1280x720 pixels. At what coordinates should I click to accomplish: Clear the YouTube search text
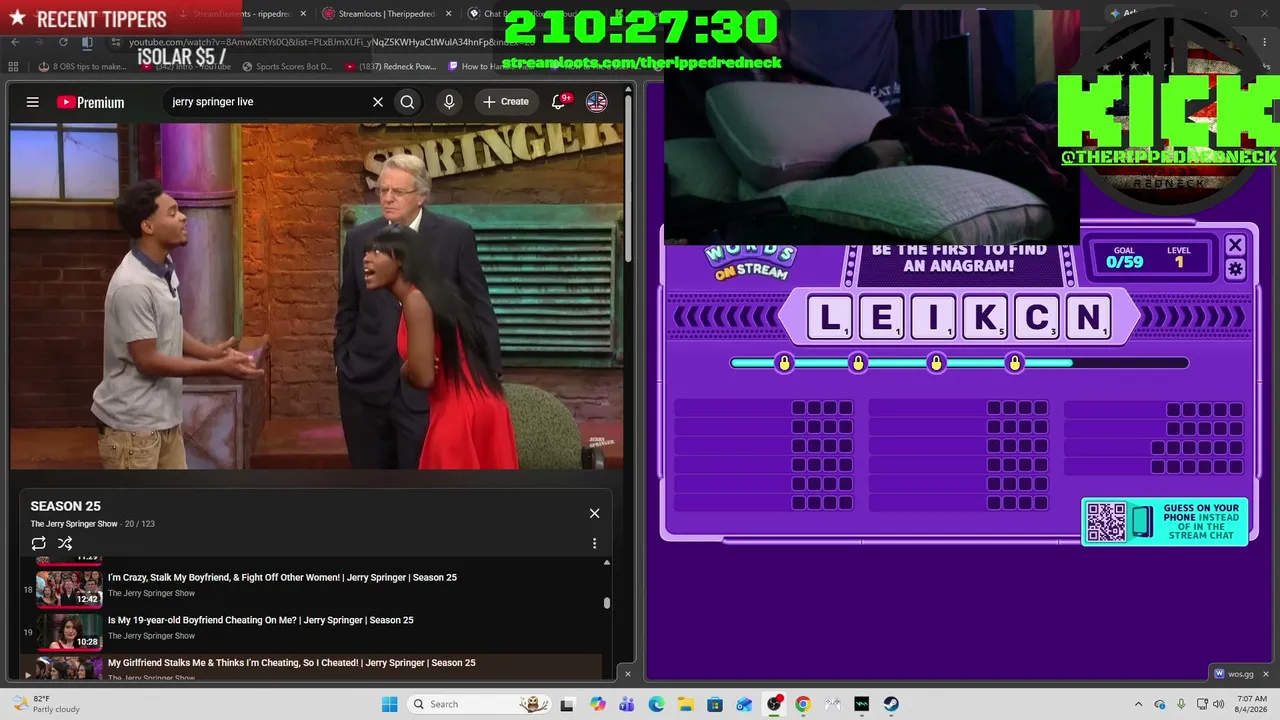click(378, 102)
